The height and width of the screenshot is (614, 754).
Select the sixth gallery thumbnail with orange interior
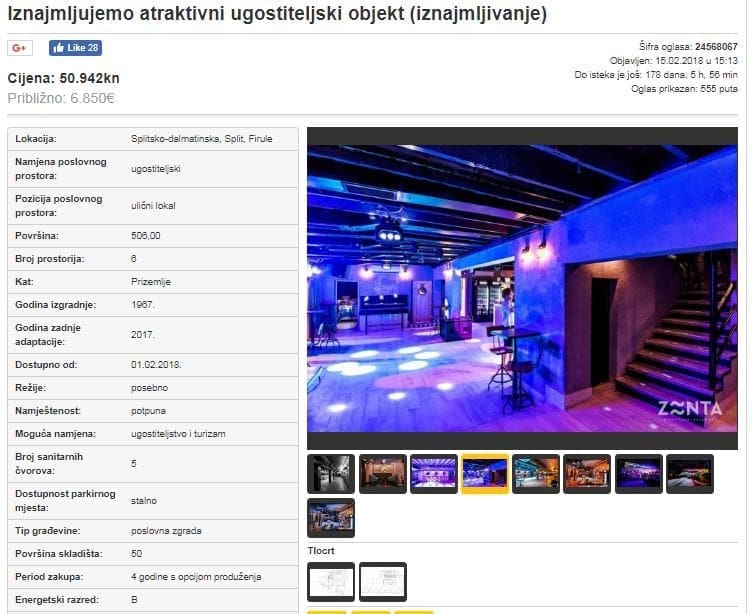click(x=587, y=474)
